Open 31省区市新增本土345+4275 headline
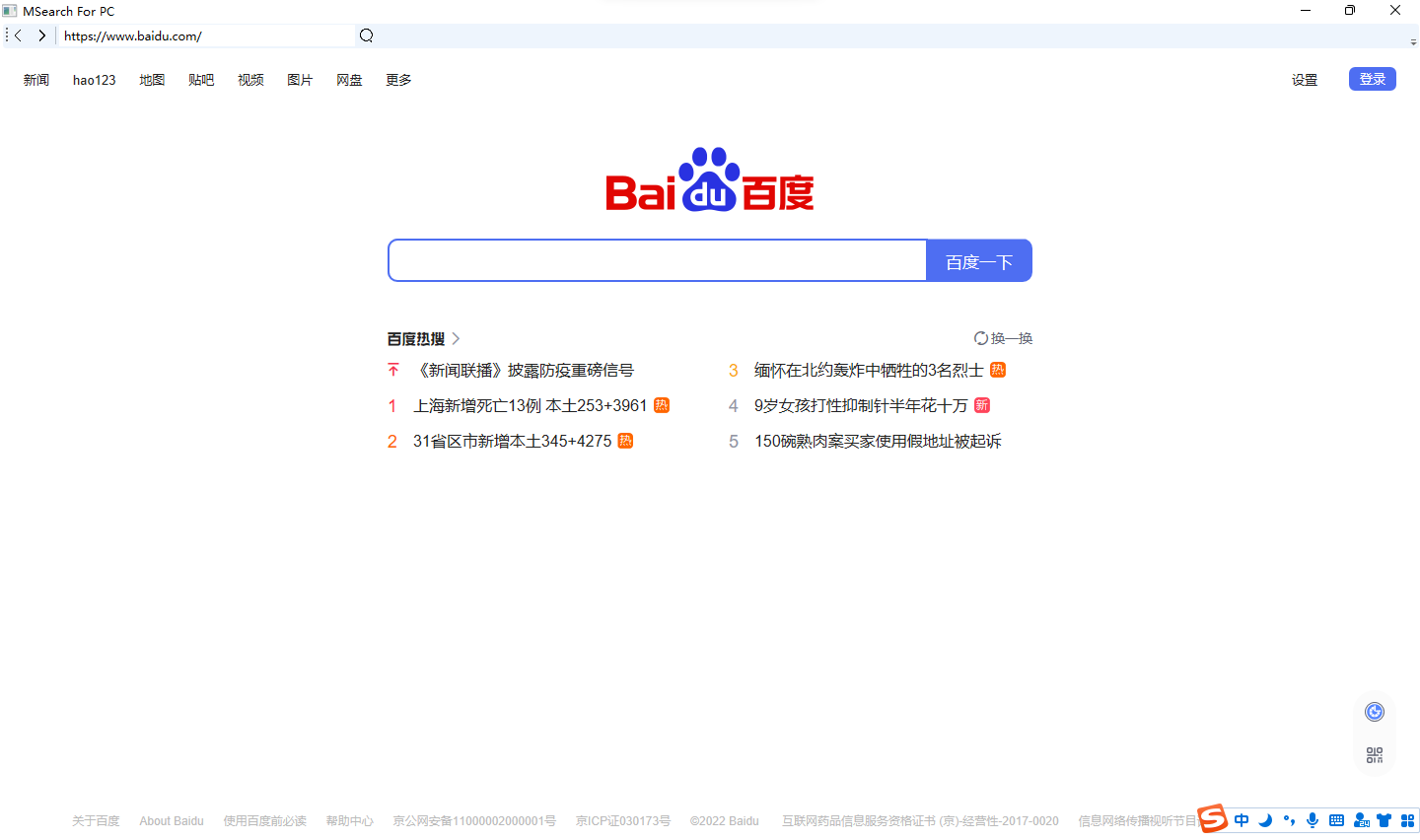Viewport: 1420px width, 840px height. point(513,441)
